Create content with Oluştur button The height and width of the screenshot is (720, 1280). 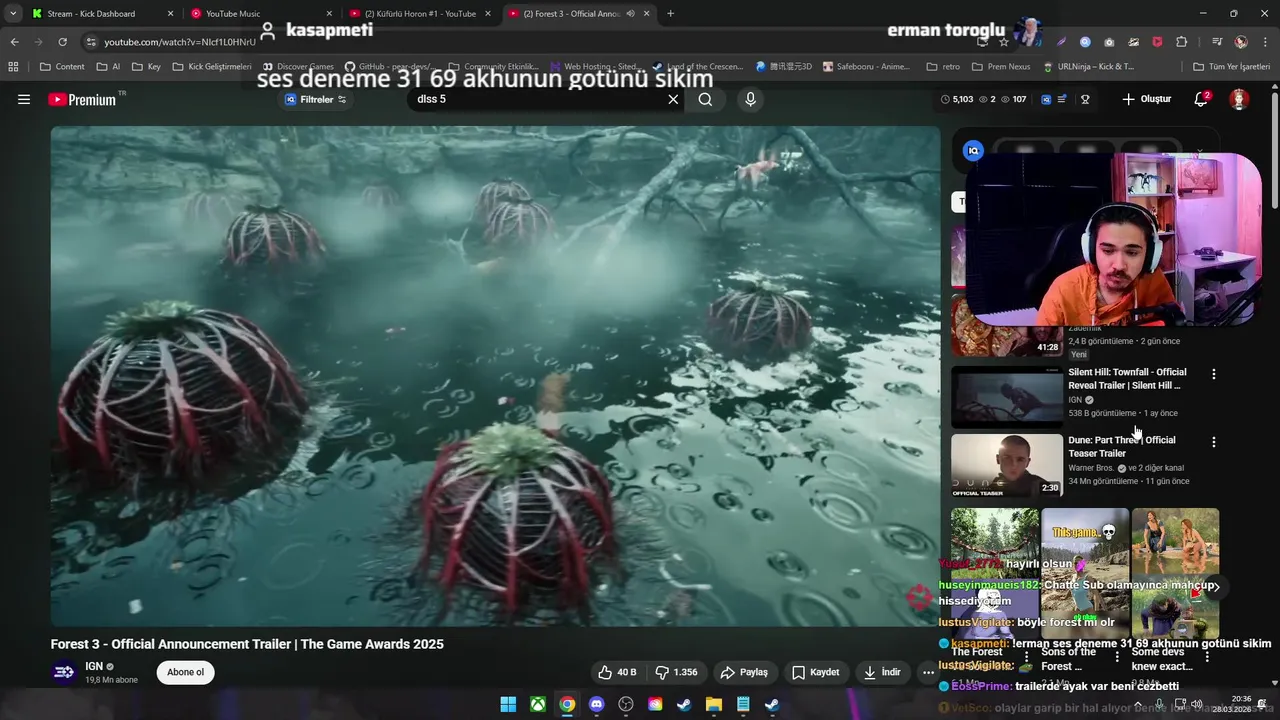click(x=1147, y=99)
